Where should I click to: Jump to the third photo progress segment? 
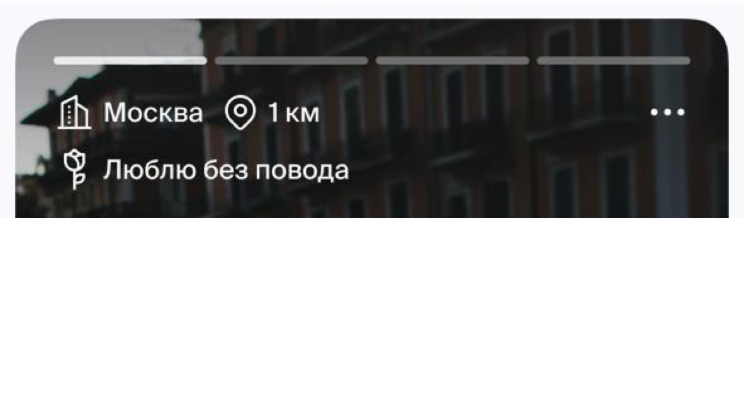[x=453, y=61]
